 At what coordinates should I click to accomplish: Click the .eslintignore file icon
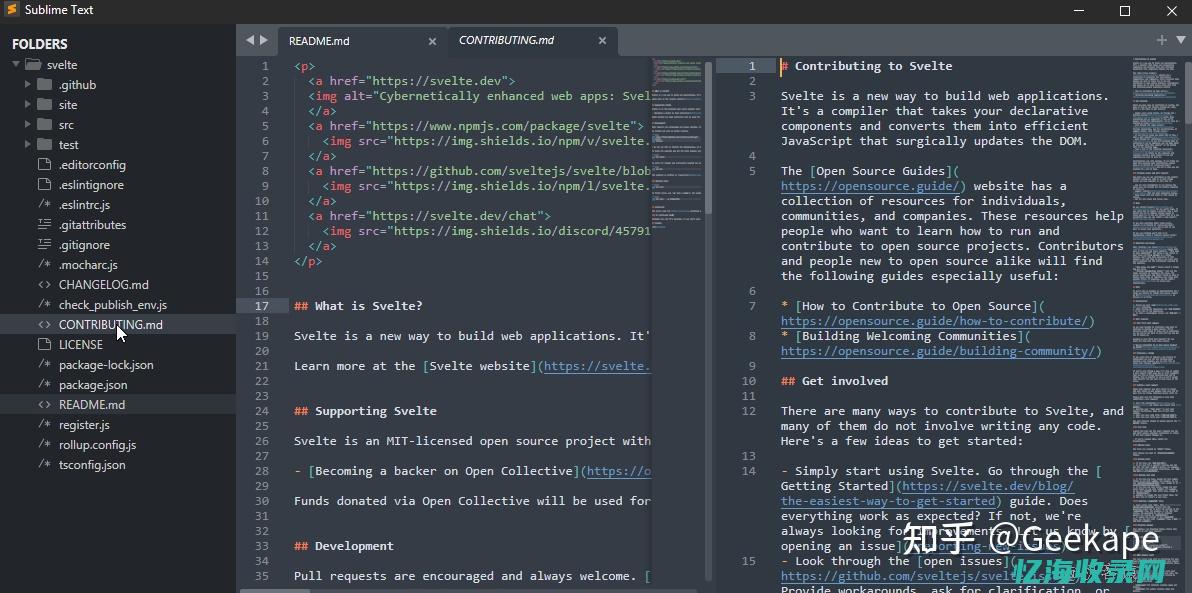tap(44, 184)
